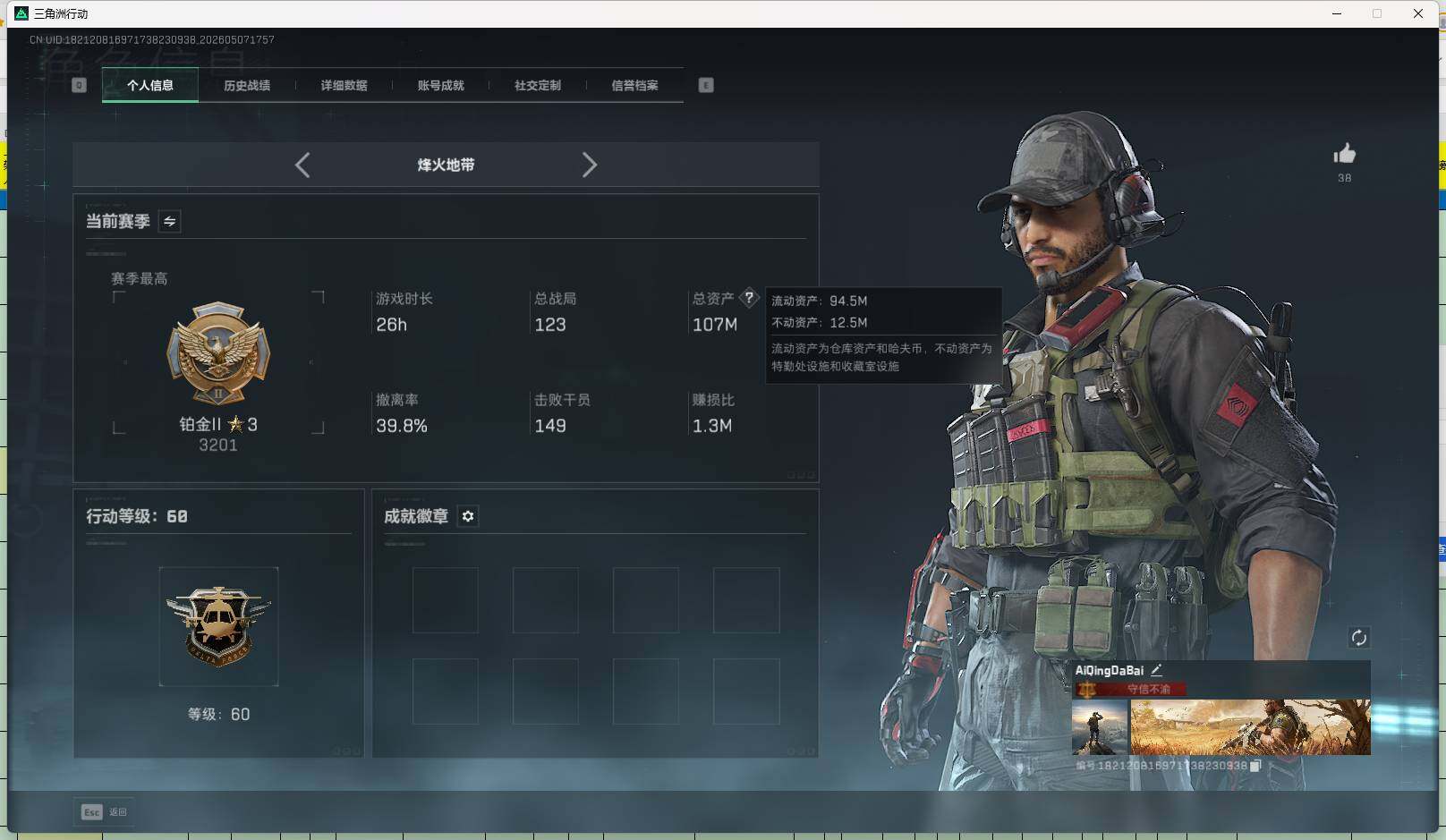Click the 总资产 107M value
Viewport: 1446px width, 840px height.
(x=715, y=325)
